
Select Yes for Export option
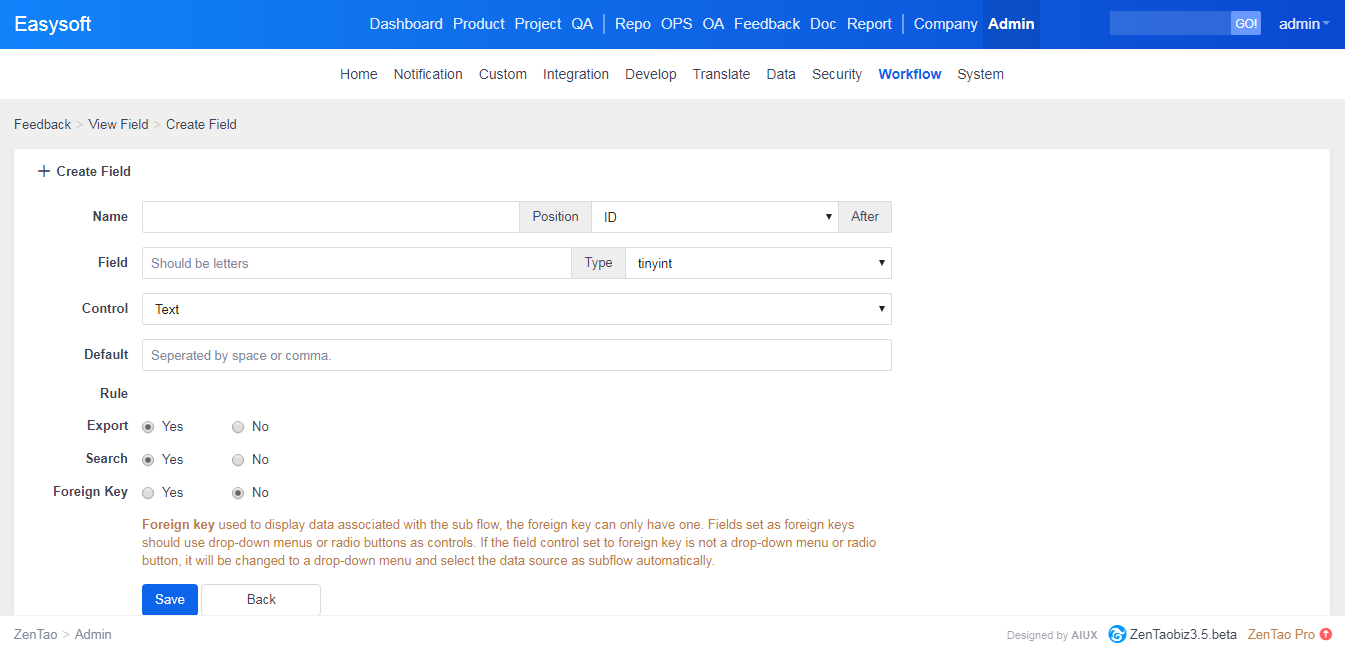148,427
